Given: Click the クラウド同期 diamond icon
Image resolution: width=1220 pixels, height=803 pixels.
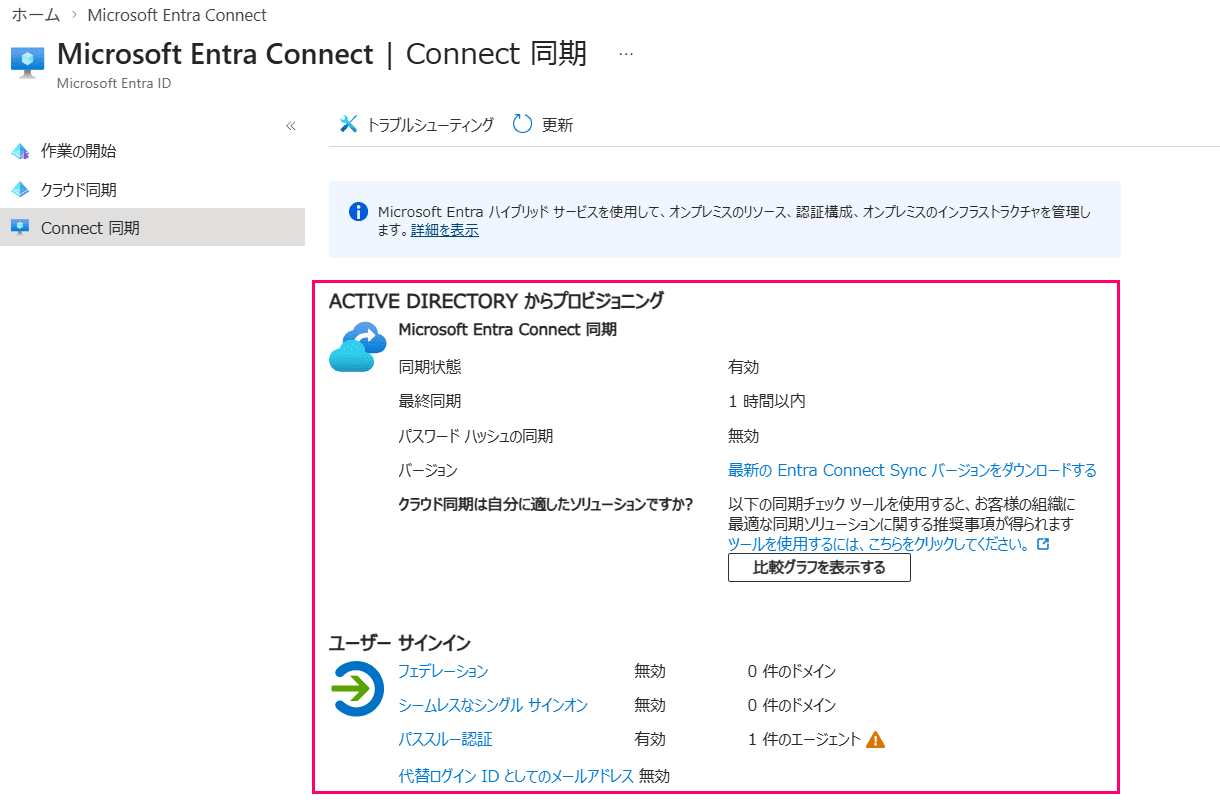Looking at the screenshot, I should [20, 190].
